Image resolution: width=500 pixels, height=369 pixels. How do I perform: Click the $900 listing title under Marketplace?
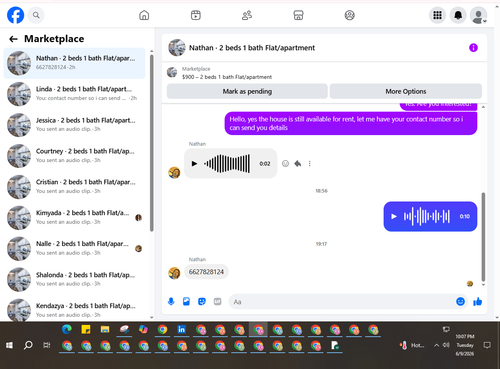(227, 77)
